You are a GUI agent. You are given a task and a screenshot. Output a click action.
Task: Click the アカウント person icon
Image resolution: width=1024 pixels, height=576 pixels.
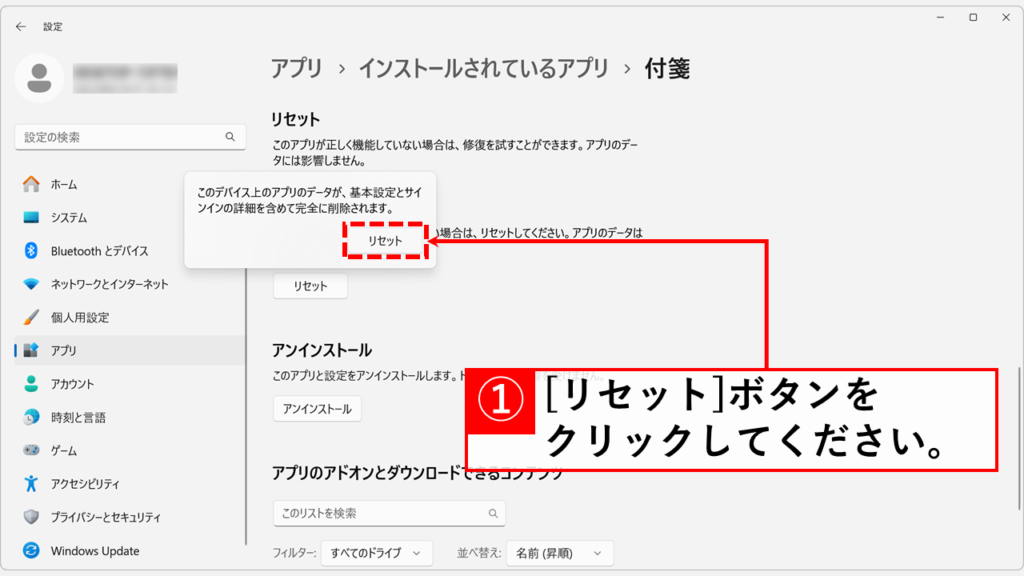(x=31, y=384)
